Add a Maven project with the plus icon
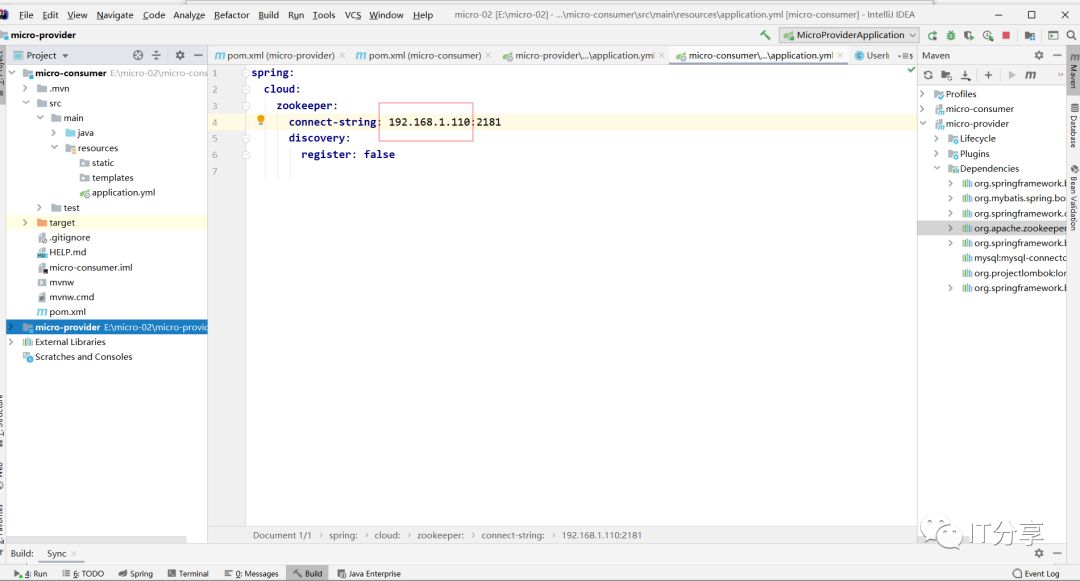 tap(988, 75)
